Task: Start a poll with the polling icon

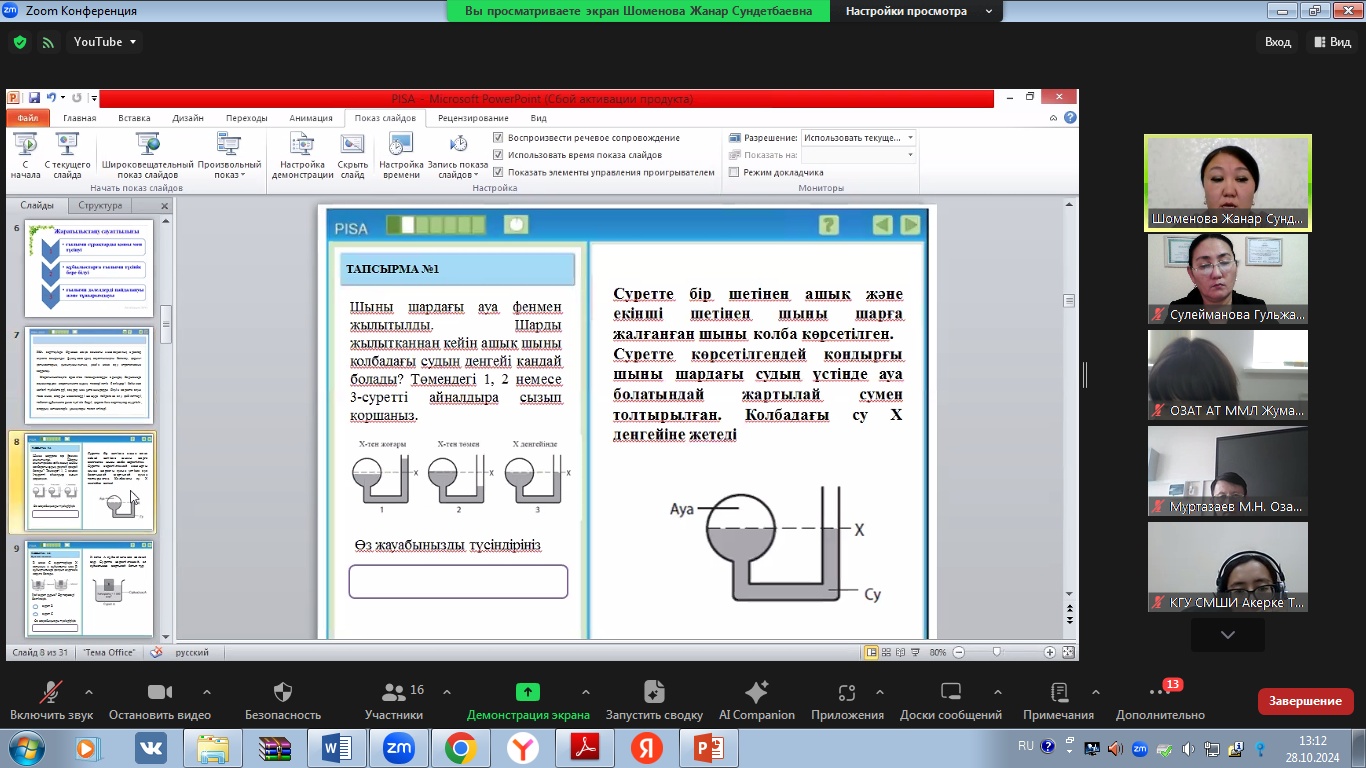Action: (654, 692)
